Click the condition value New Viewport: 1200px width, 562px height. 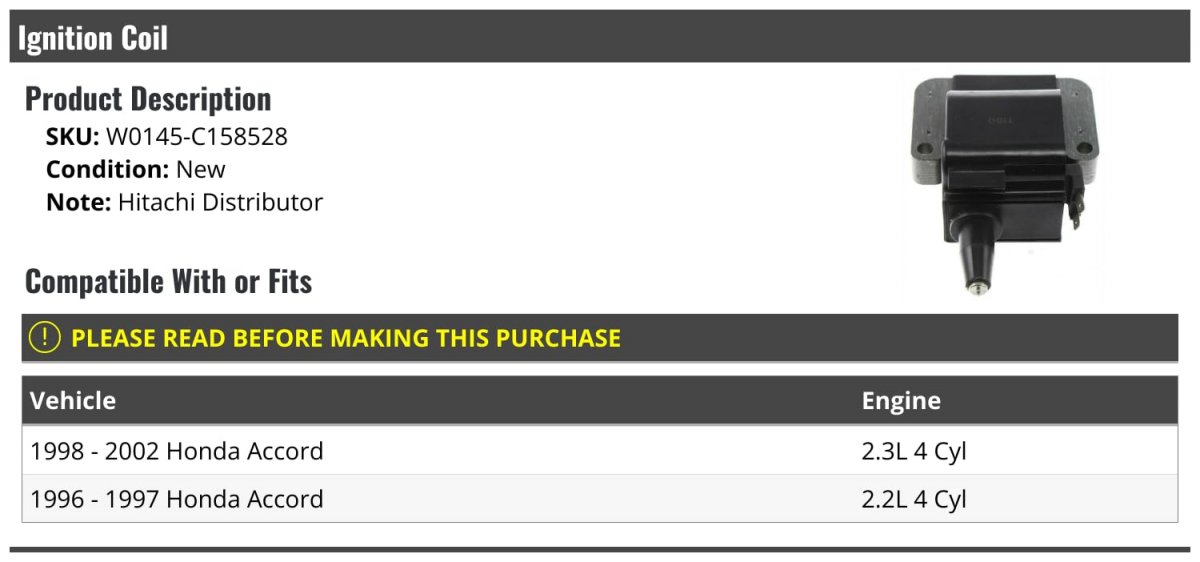(201, 169)
